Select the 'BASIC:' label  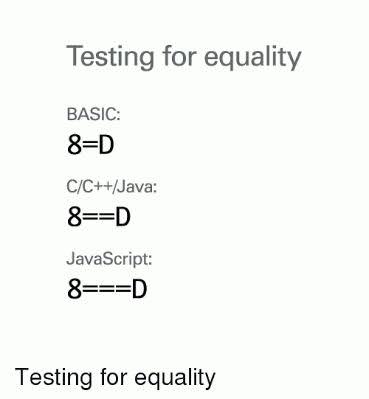click(93, 115)
